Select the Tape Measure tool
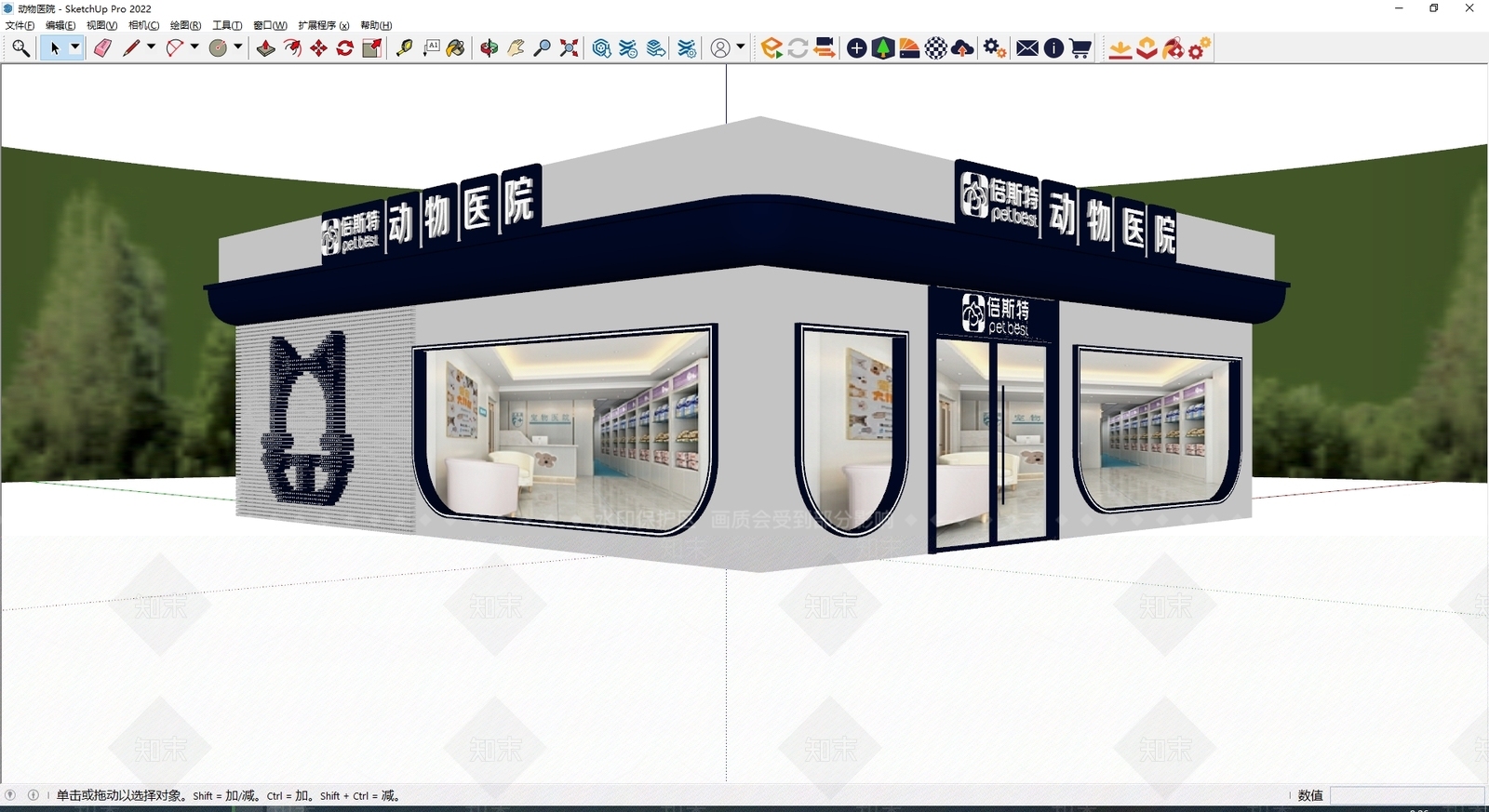1489x812 pixels. click(x=404, y=48)
